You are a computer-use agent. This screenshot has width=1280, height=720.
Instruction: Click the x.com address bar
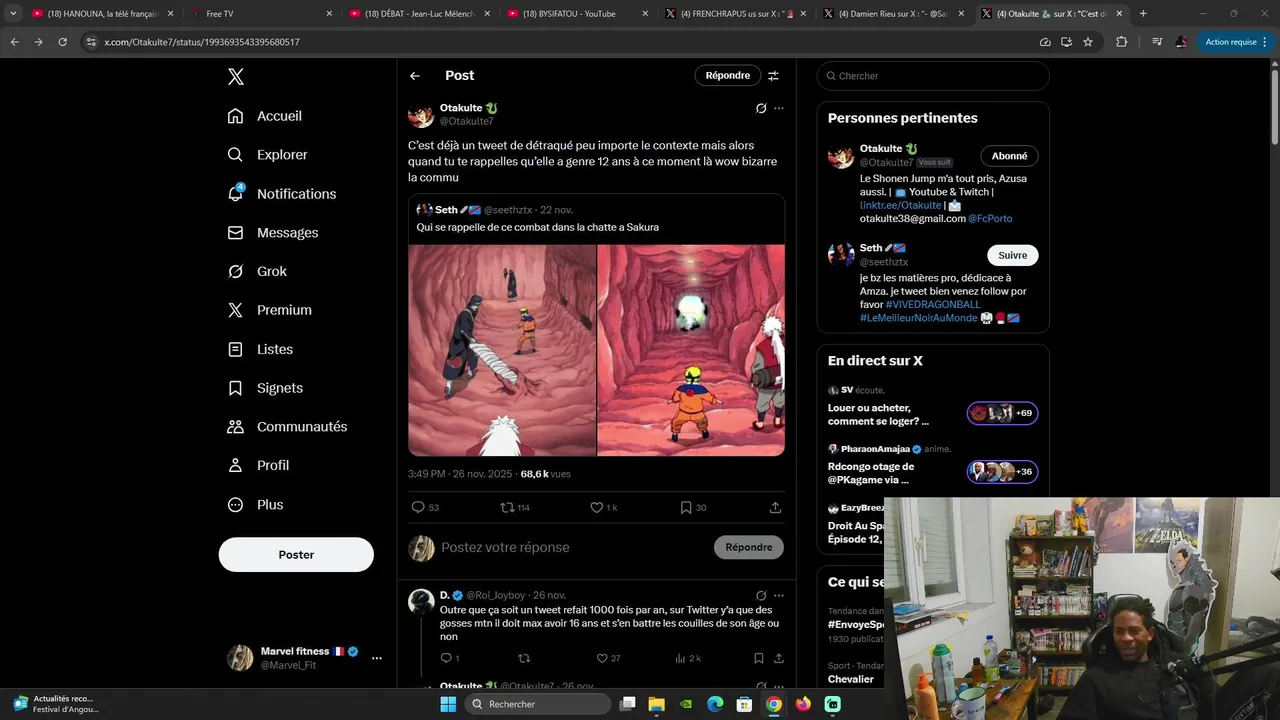pos(560,42)
